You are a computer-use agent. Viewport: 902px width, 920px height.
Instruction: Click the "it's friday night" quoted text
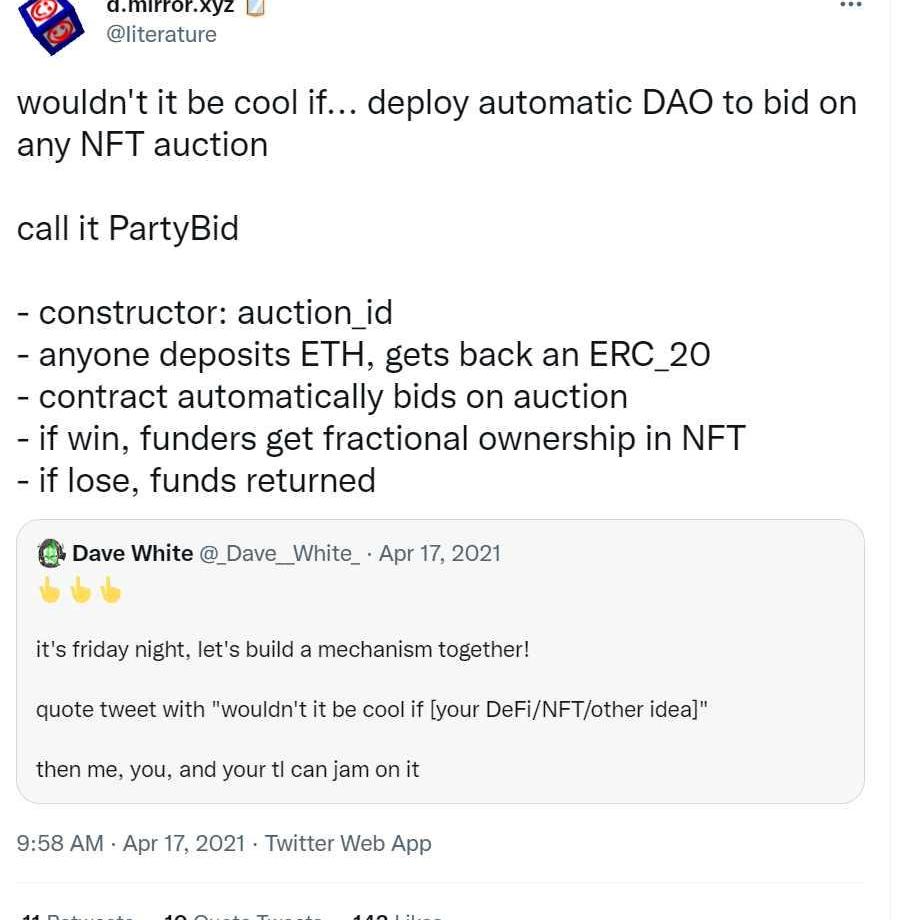pyautogui.click(x=282, y=650)
